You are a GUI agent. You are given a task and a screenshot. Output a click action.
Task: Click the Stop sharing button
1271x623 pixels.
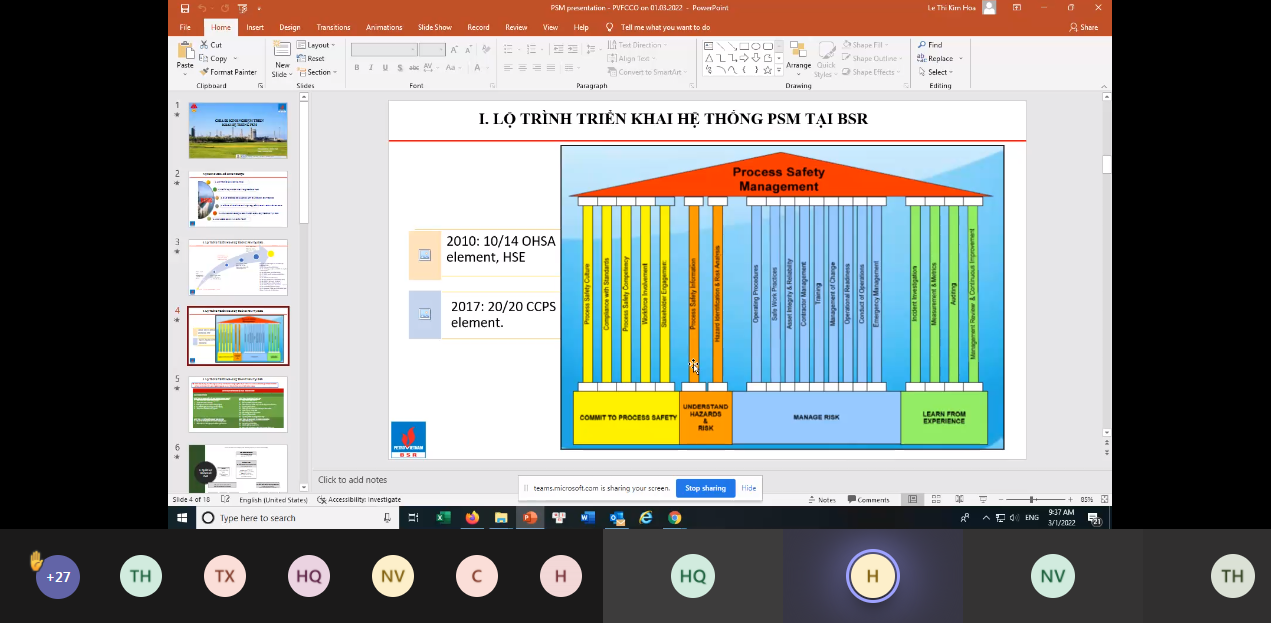(x=705, y=488)
